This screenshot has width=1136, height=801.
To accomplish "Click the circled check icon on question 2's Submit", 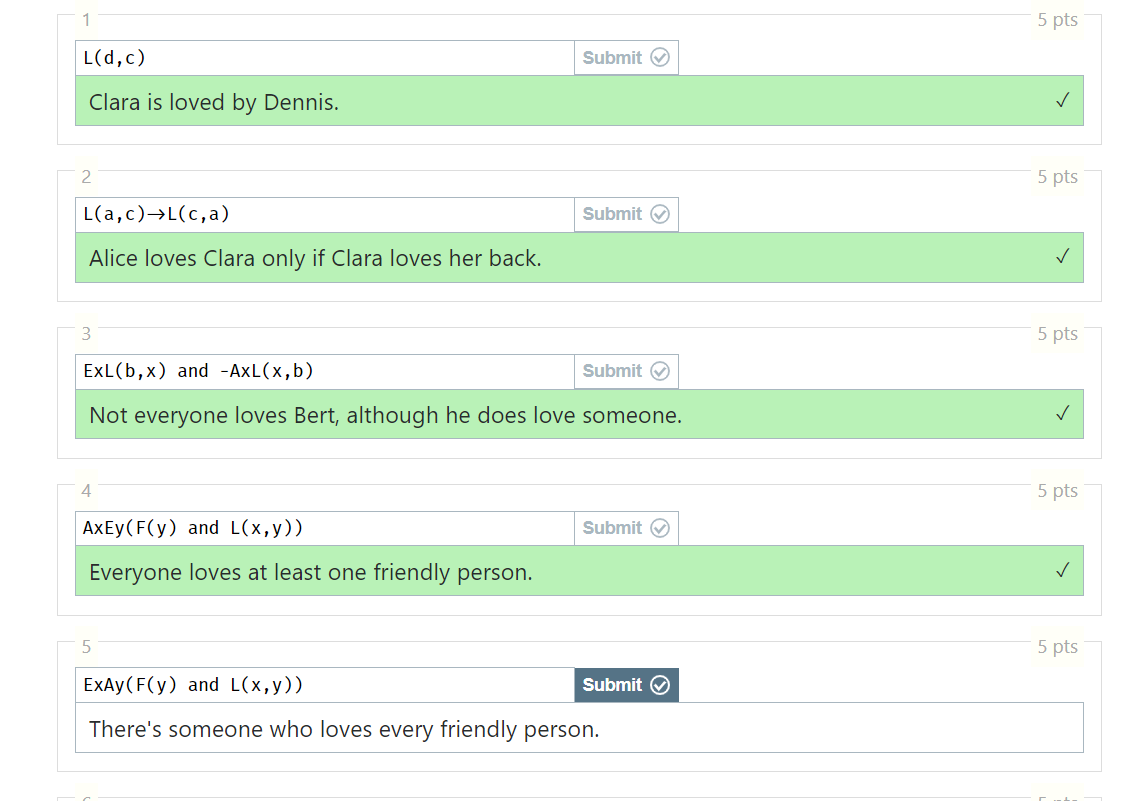I will point(659,214).
